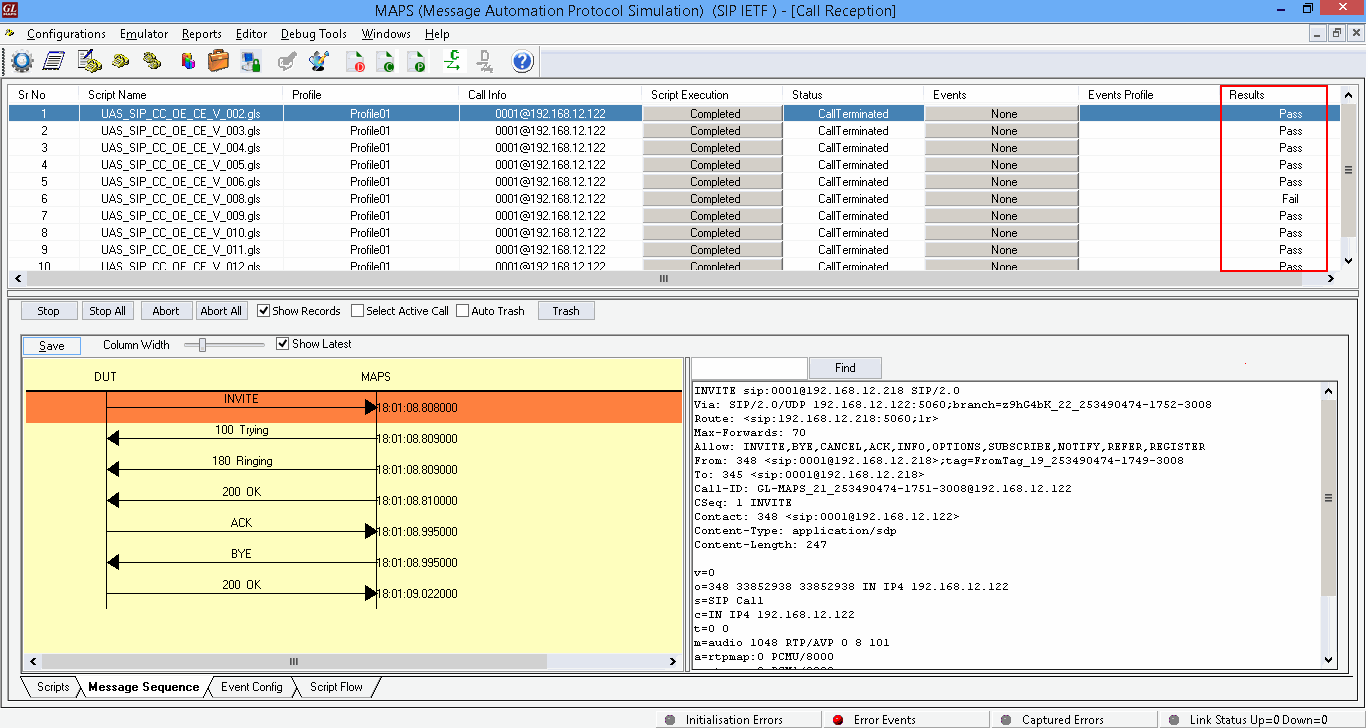This screenshot has width=1368, height=728.
Task: Click the brown briefcase toolbar icon
Action: [x=219, y=61]
